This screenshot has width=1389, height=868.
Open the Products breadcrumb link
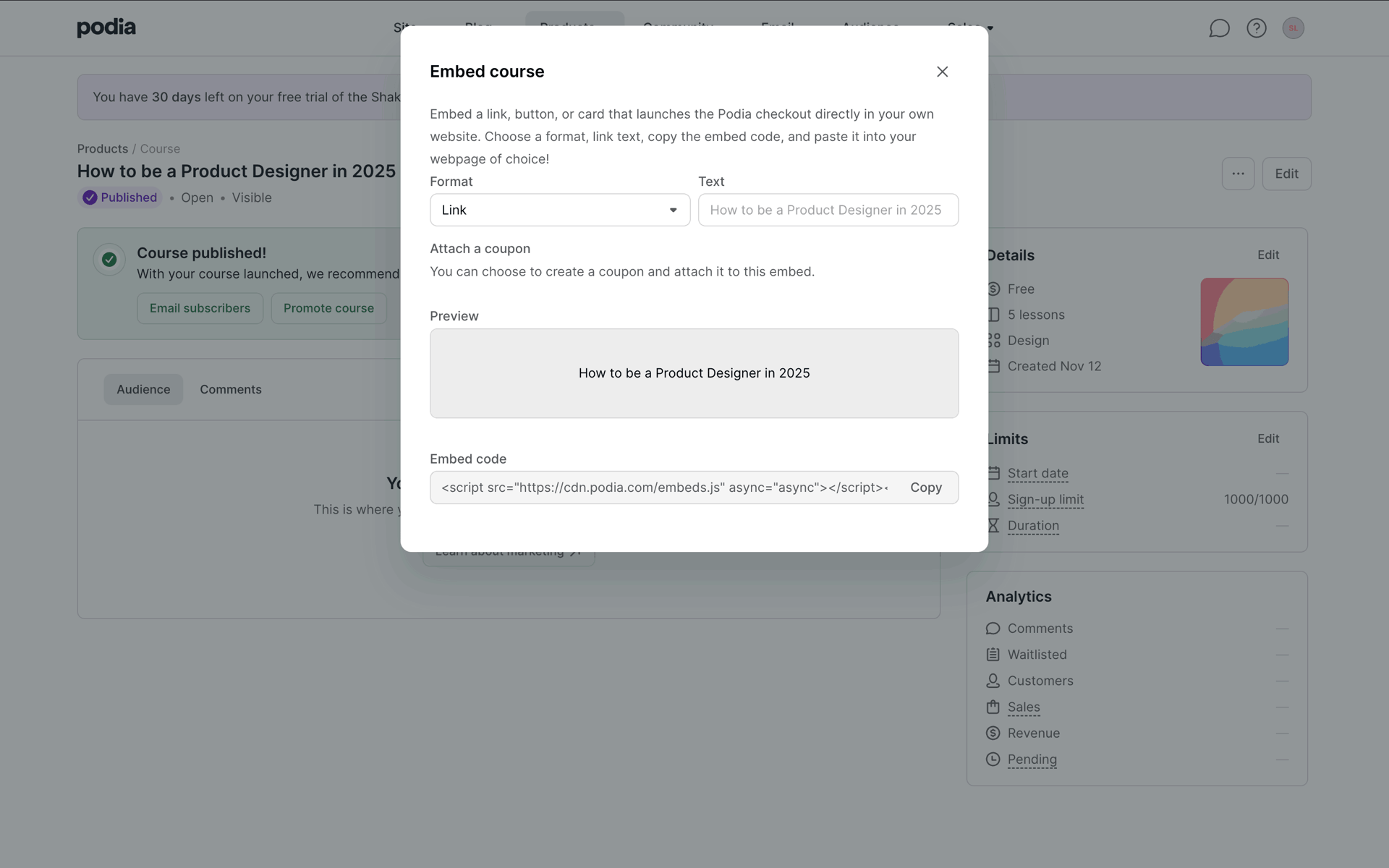(103, 148)
